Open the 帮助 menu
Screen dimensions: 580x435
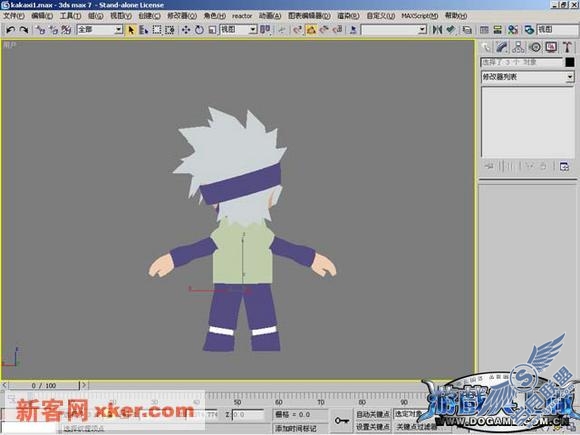point(456,16)
